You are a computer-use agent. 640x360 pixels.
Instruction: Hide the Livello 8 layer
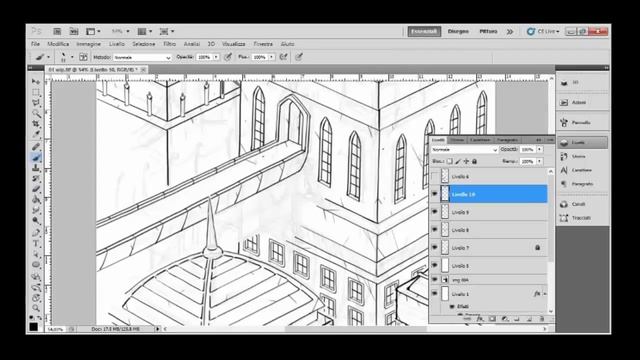pos(435,230)
